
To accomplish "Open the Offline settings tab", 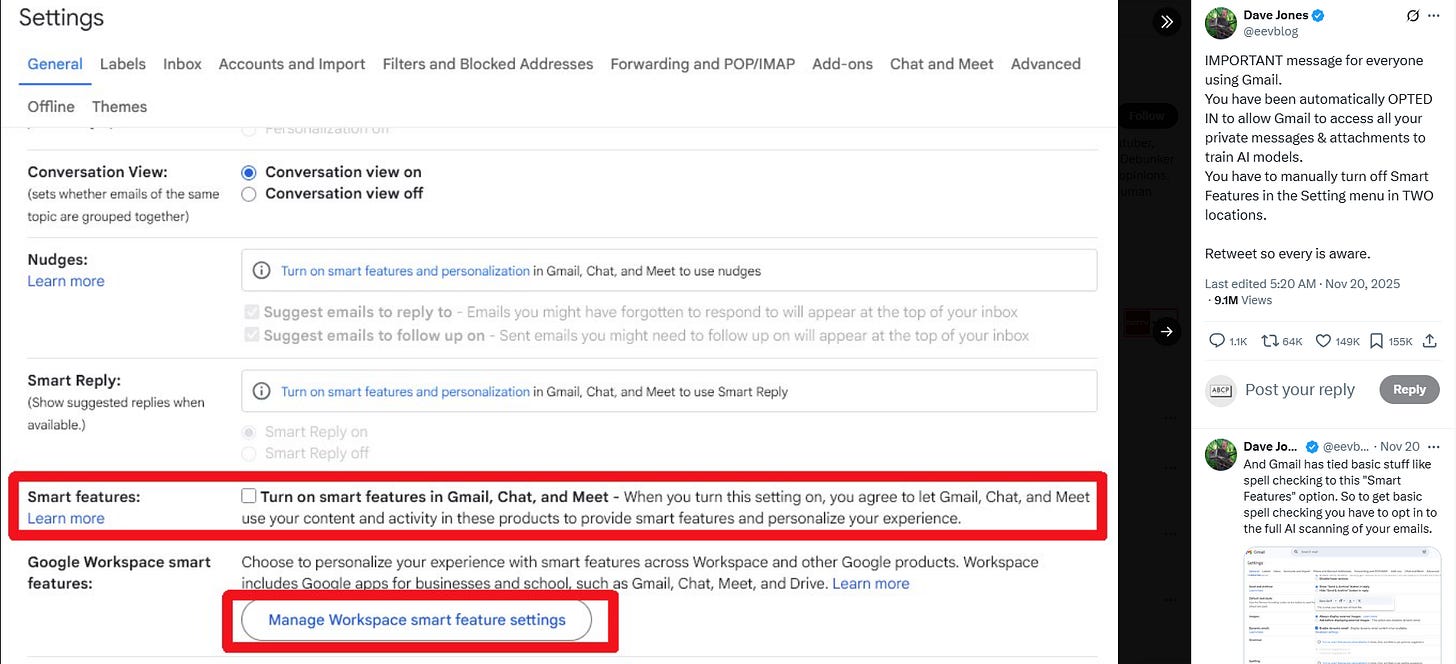I will 51,107.
